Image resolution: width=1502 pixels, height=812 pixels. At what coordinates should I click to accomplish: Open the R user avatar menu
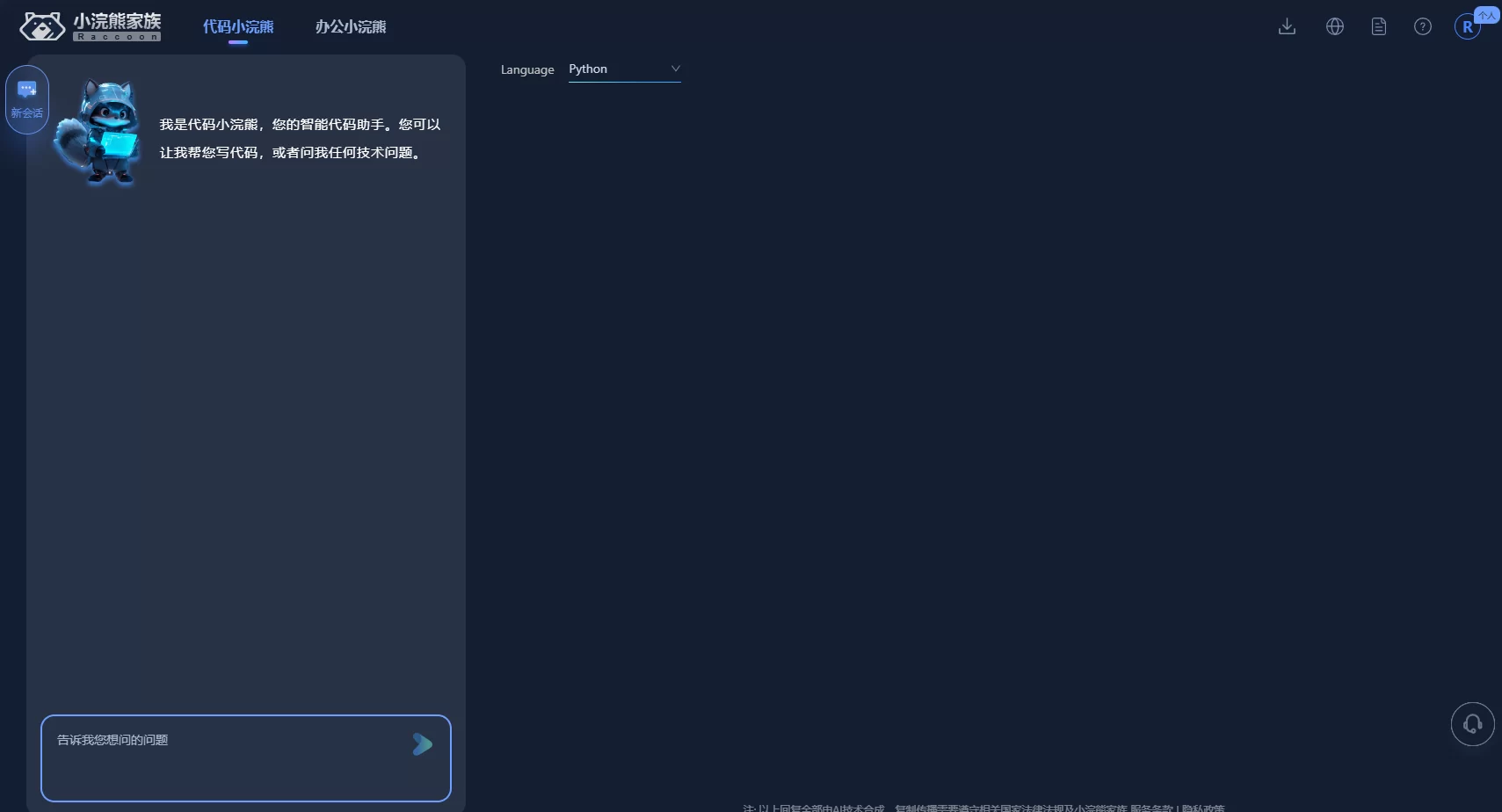coord(1466,27)
